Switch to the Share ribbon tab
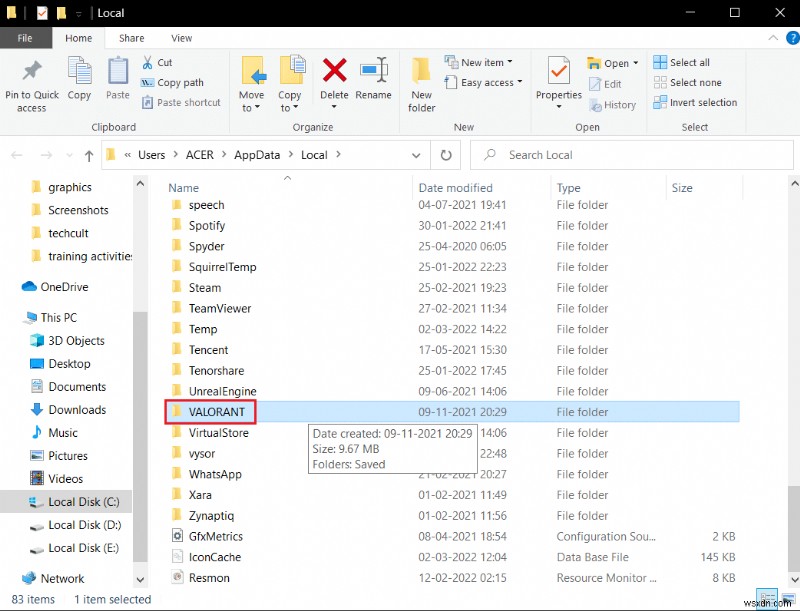Image resolution: width=800 pixels, height=611 pixels. coord(132,38)
